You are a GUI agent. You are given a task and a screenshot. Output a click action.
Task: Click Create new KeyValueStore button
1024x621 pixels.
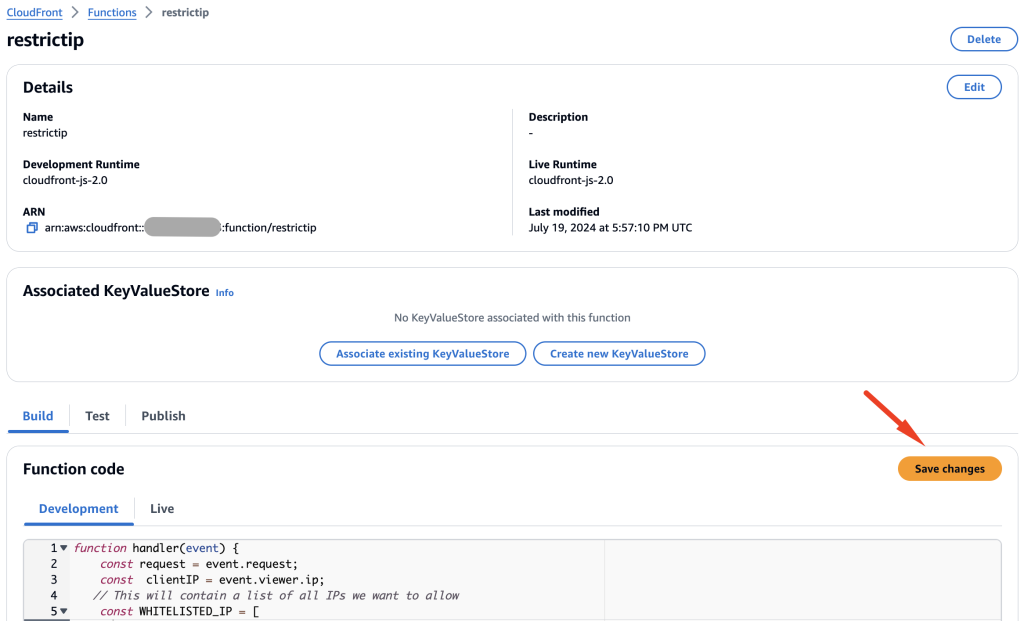point(619,353)
